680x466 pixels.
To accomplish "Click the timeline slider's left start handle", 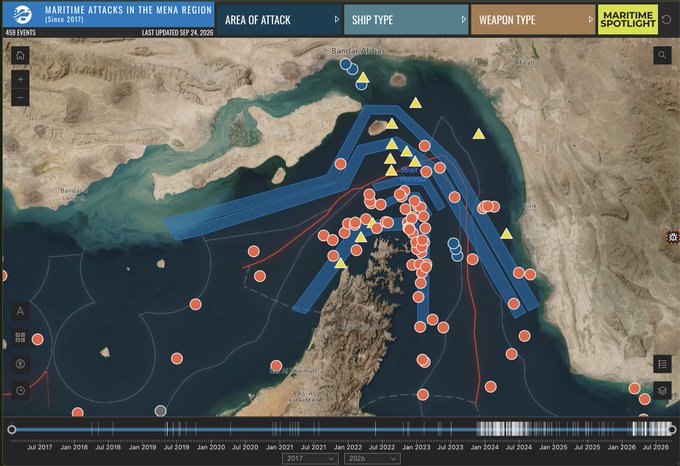I will [x=12, y=430].
